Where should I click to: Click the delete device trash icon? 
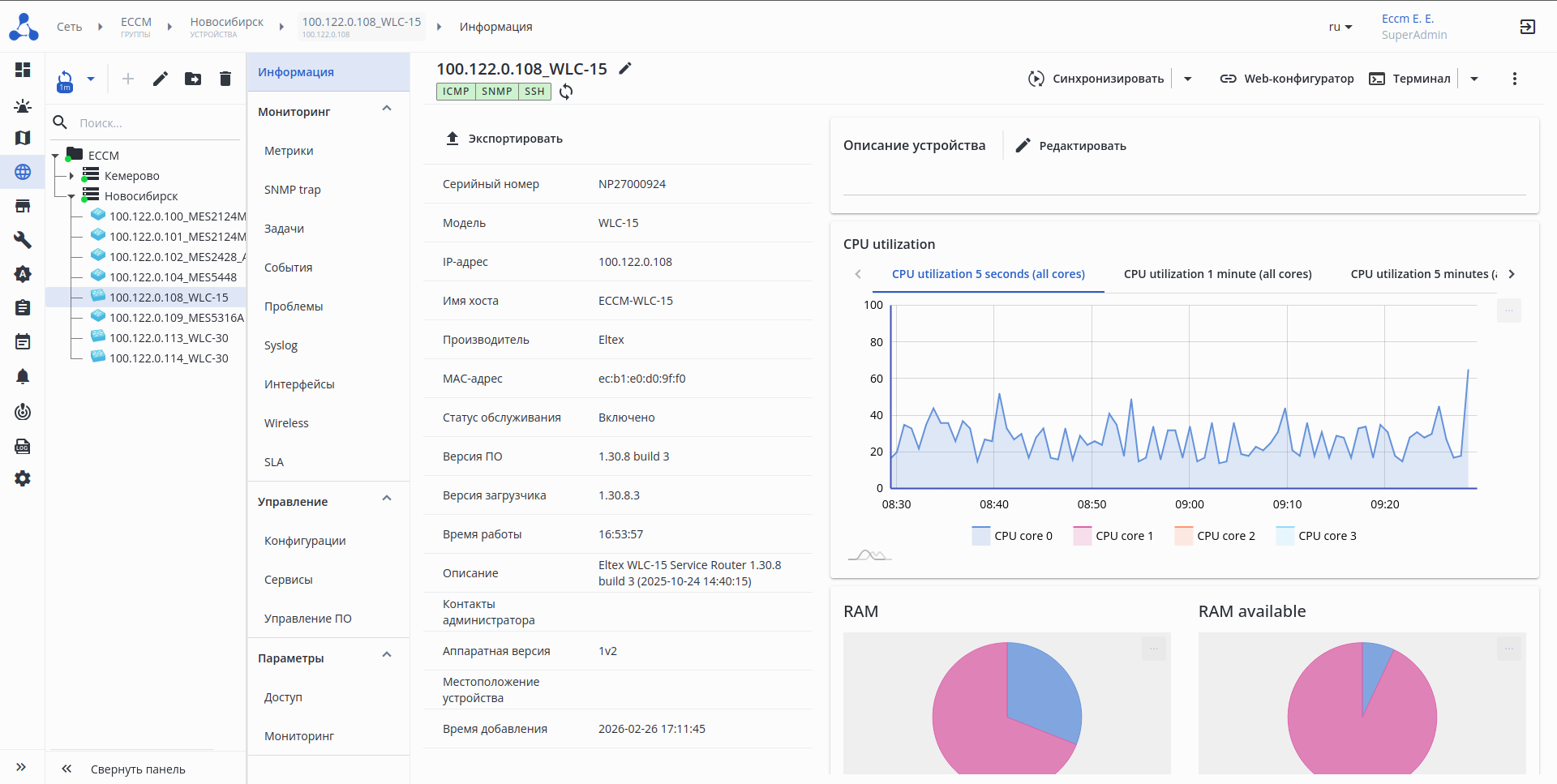click(x=225, y=79)
